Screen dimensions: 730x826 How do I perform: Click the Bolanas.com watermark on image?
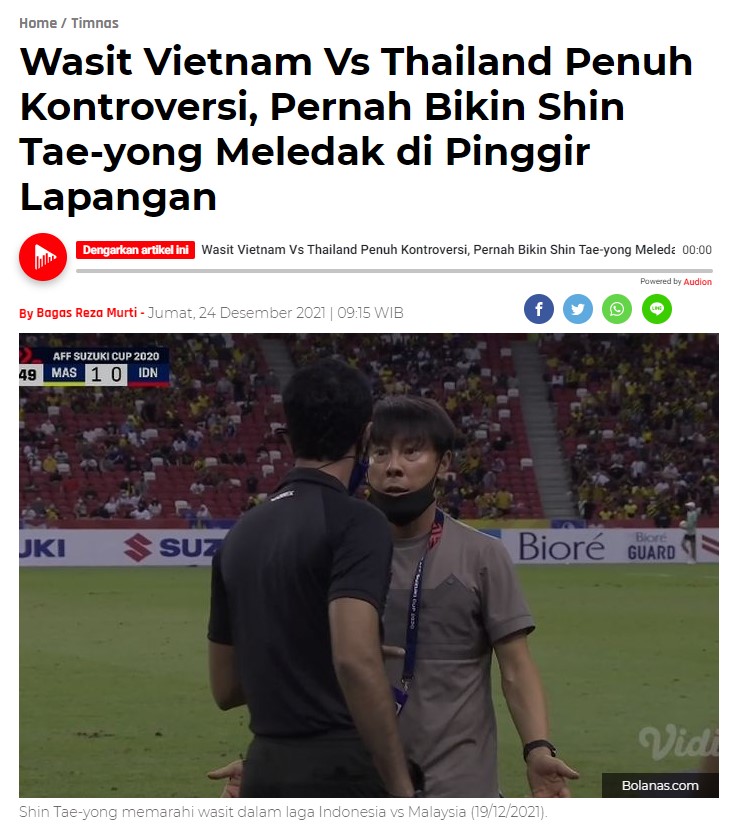click(660, 785)
